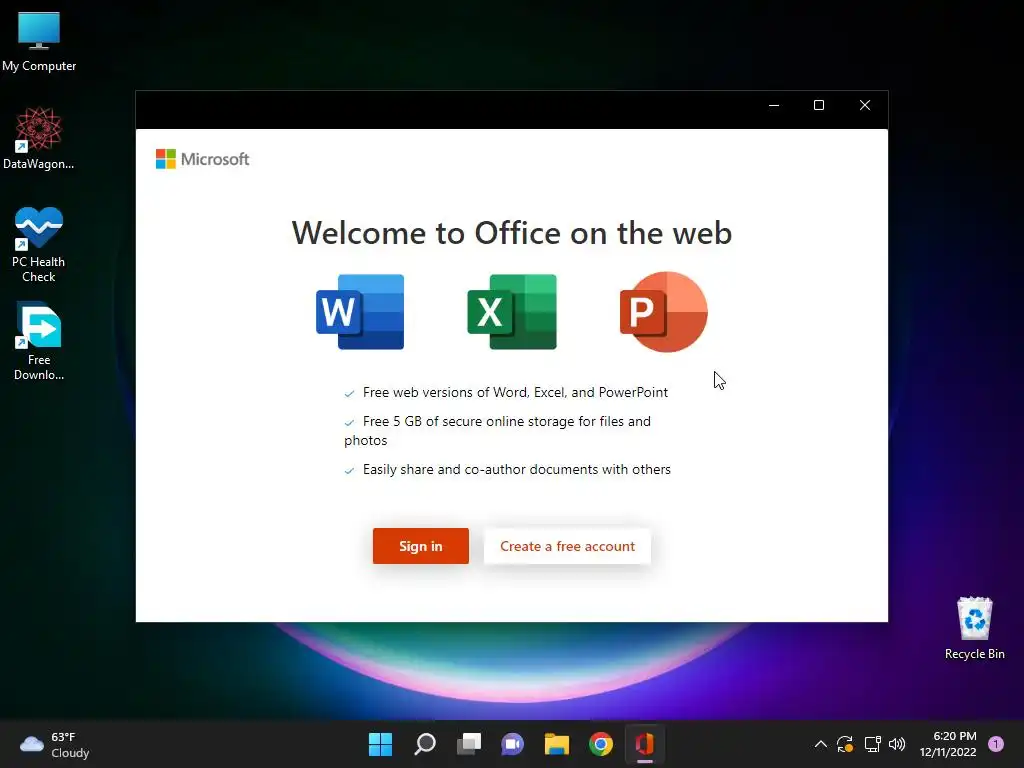Minimize the Office window
Viewport: 1024px width, 768px height.
(x=774, y=105)
